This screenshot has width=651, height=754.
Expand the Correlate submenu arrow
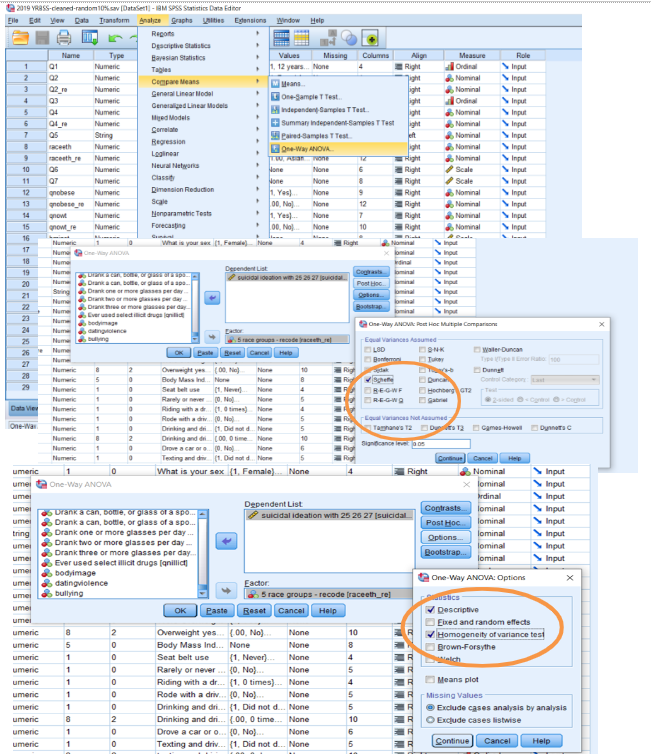coord(258,129)
